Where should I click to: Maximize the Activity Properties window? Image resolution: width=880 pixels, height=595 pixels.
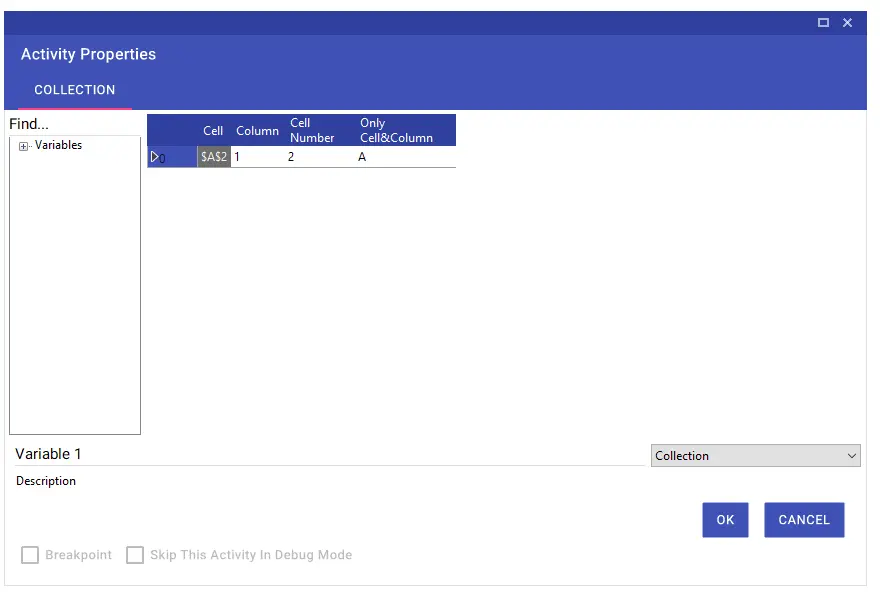coord(823,22)
